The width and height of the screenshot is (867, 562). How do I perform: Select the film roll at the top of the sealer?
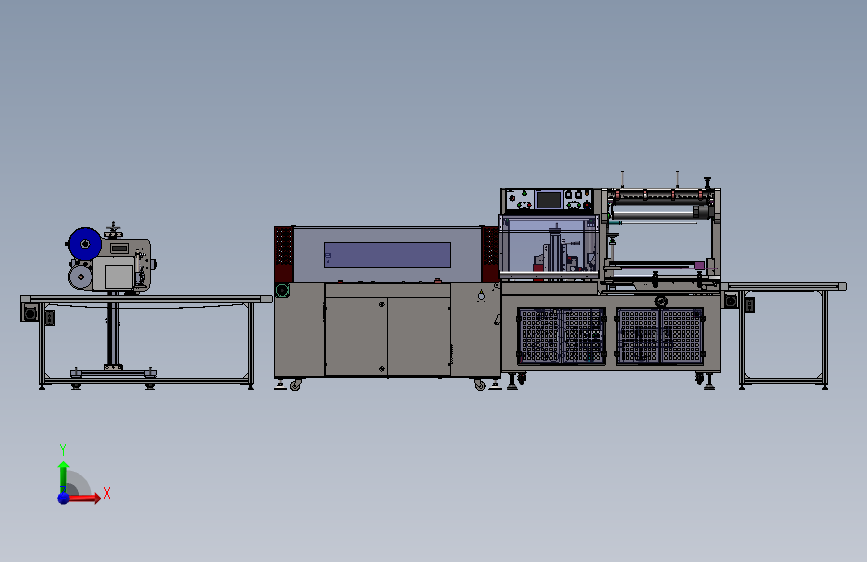click(660, 212)
